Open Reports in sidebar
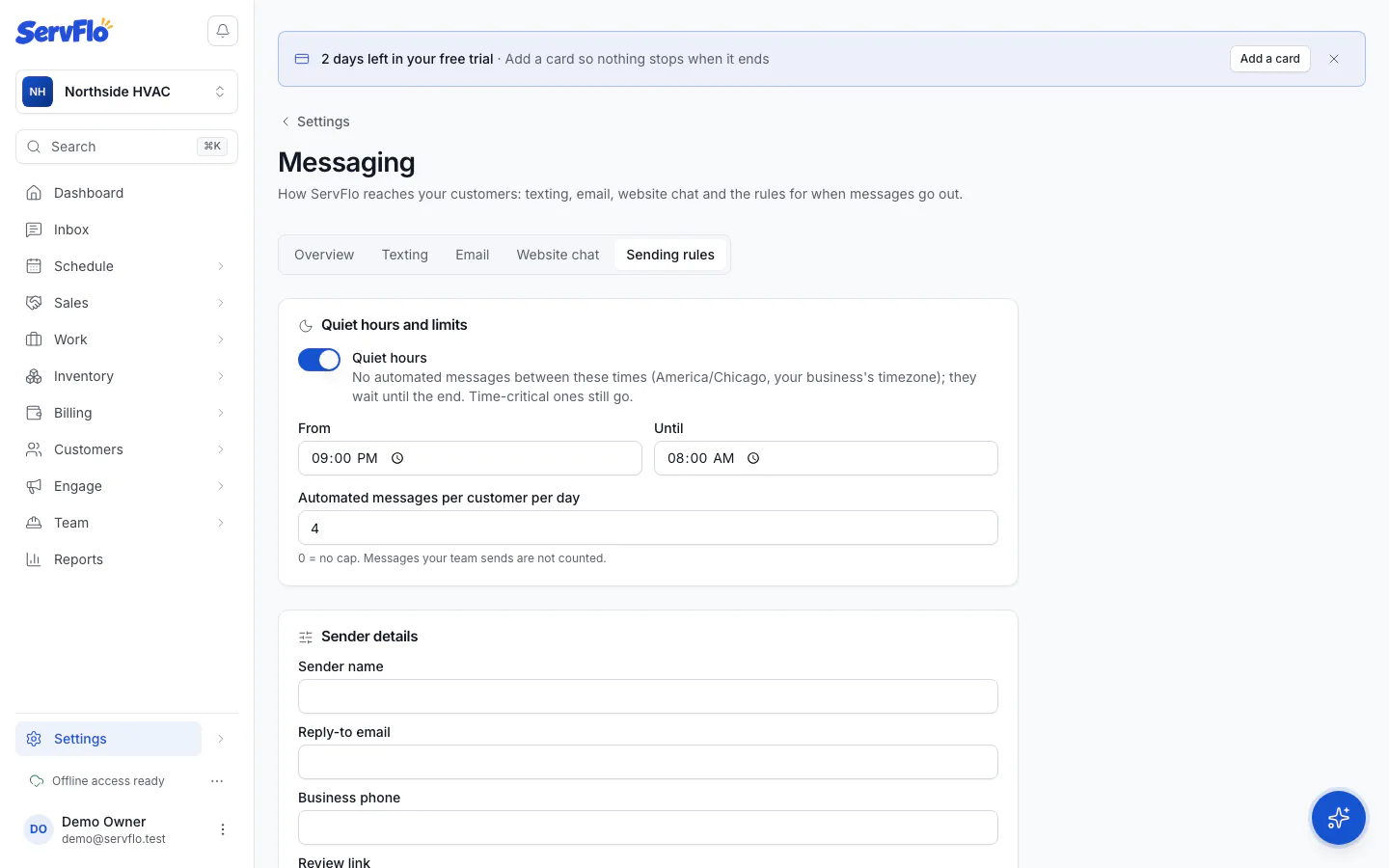The height and width of the screenshot is (868, 1389). (x=126, y=559)
